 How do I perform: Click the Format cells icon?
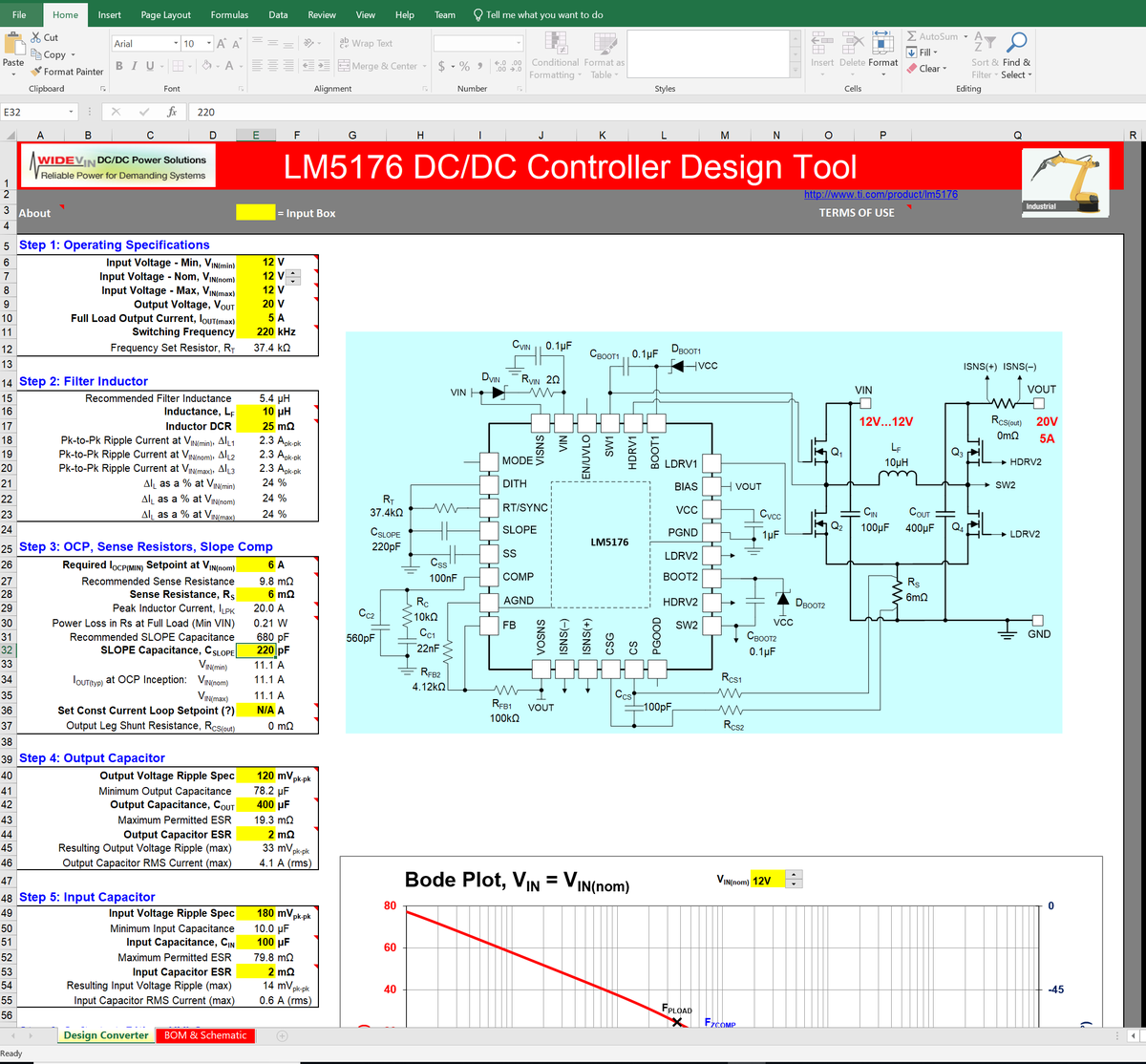point(882,41)
